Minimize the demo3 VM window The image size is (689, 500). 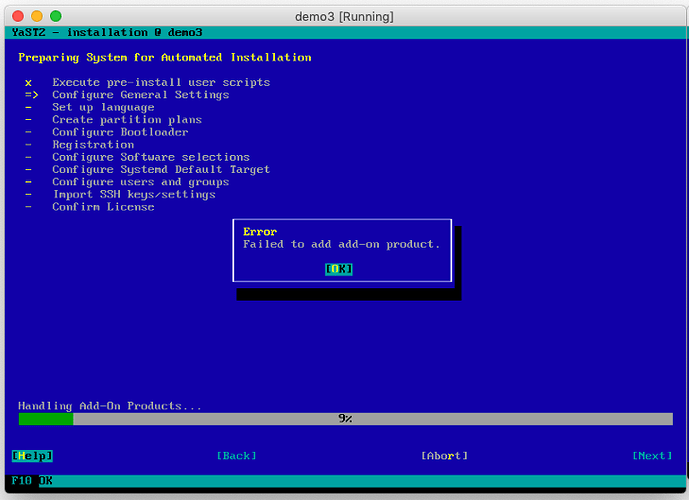click(37, 16)
